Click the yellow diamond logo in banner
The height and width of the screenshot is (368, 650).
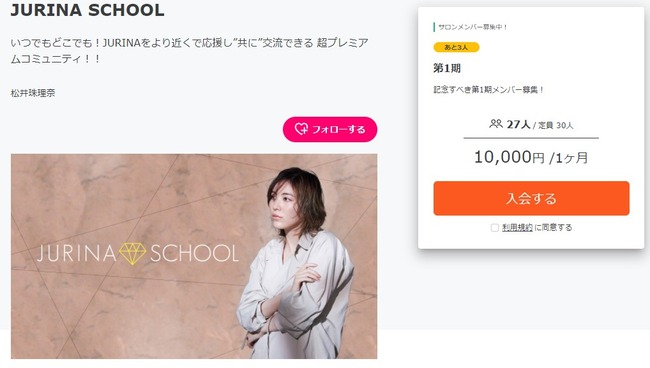pos(132,253)
